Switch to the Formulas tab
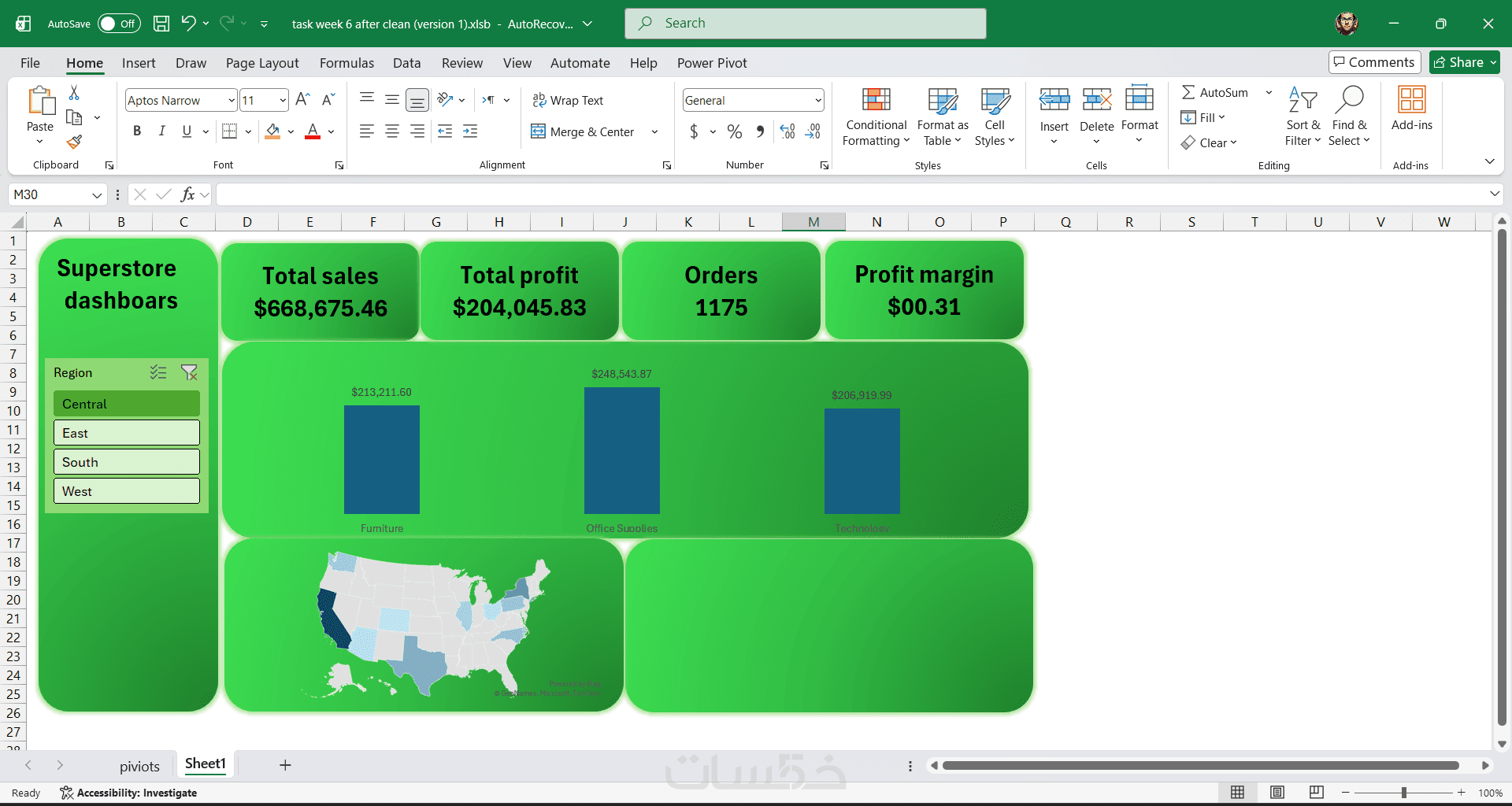The image size is (1512, 806). click(346, 63)
